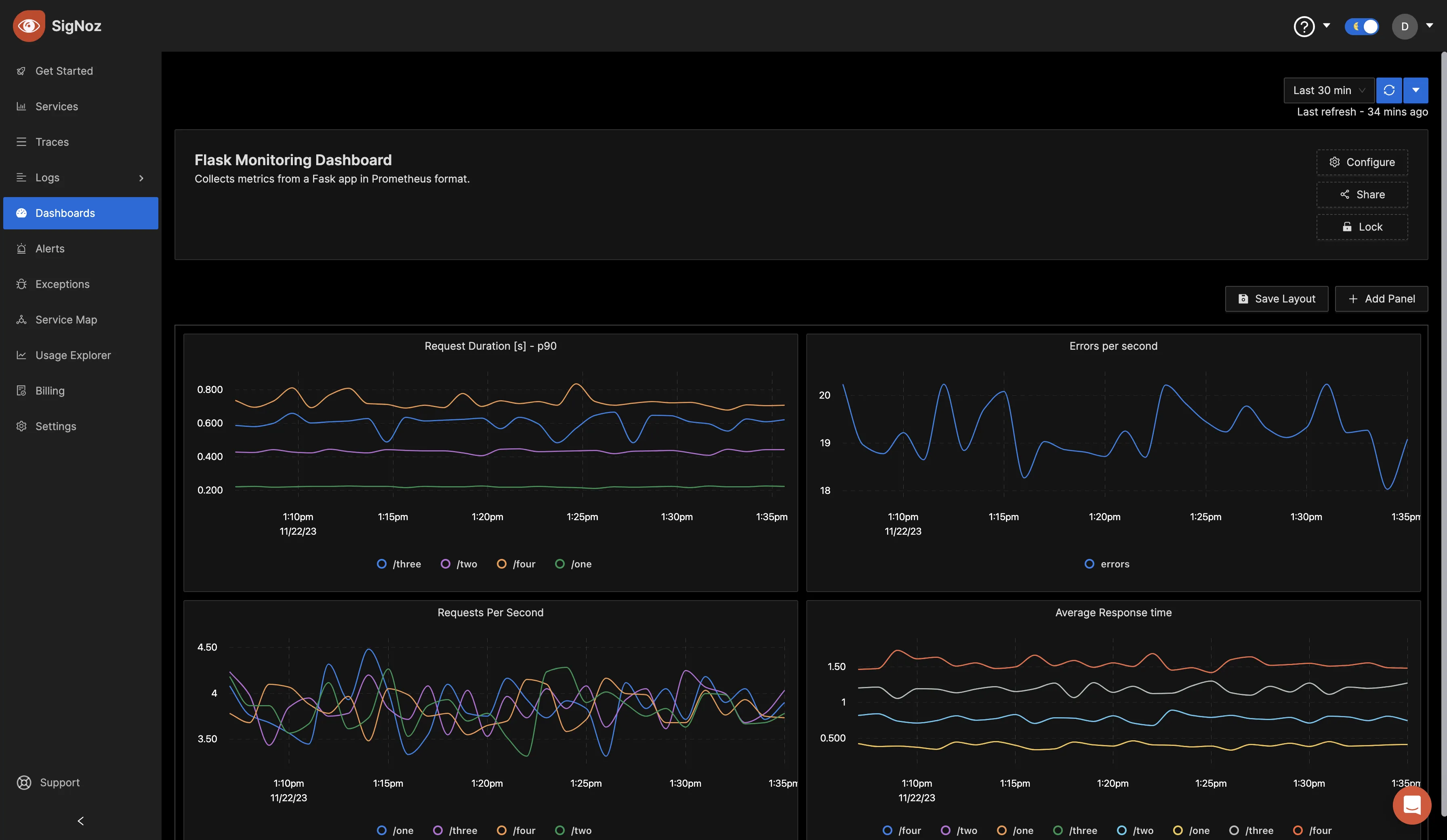Expand the help menu arrow
The image size is (1447, 840).
[1327, 26]
